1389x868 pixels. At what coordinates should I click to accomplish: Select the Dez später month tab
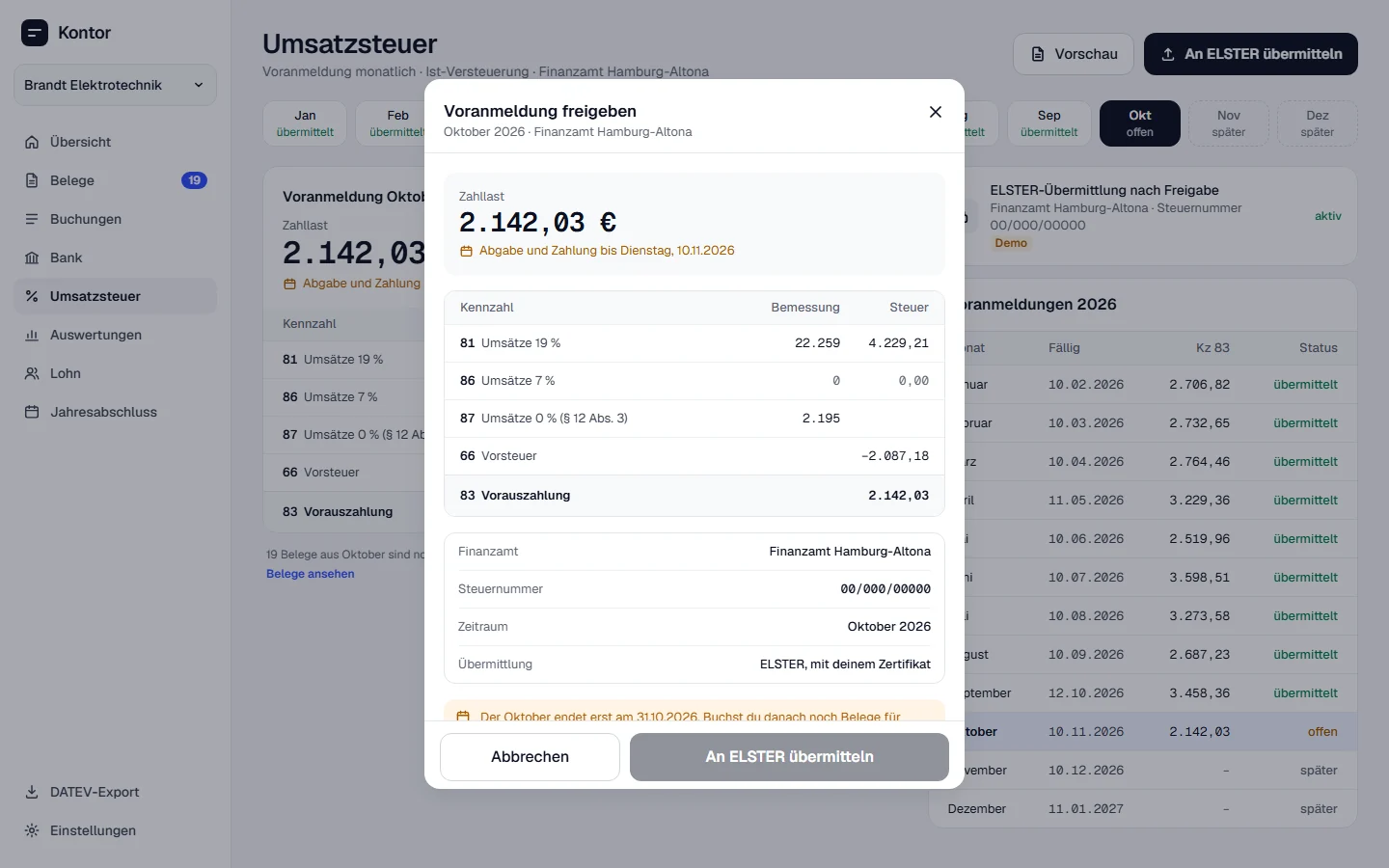point(1318,123)
